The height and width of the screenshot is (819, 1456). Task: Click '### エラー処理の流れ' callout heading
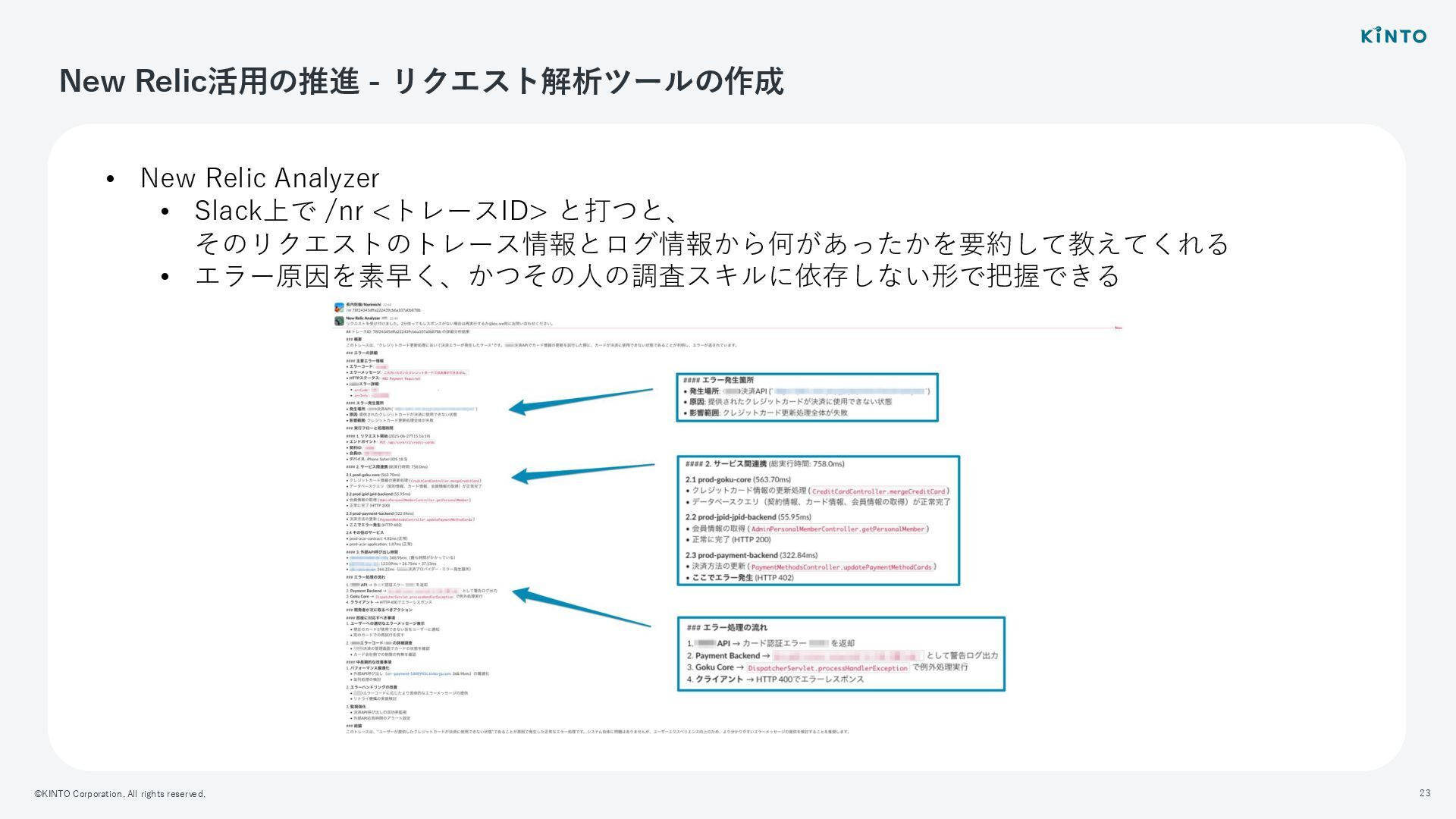[726, 627]
